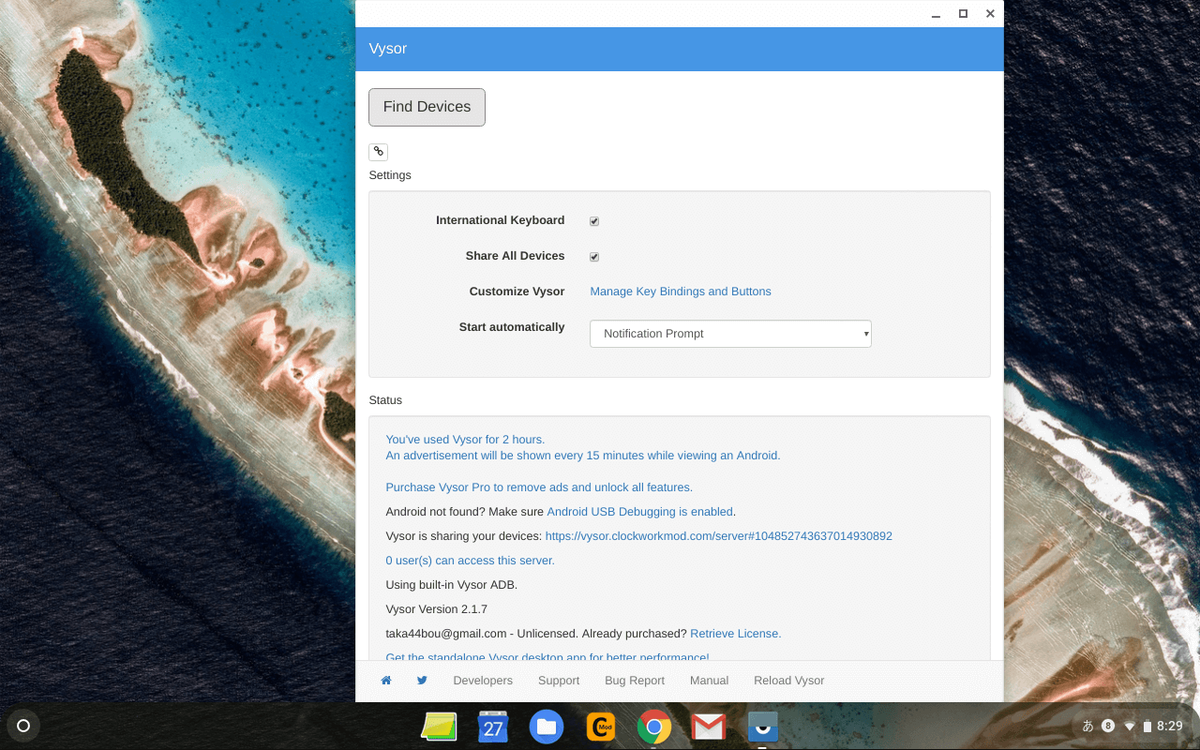Open the Bug Report footer item
Screen dimensions: 1200x750
point(635,680)
